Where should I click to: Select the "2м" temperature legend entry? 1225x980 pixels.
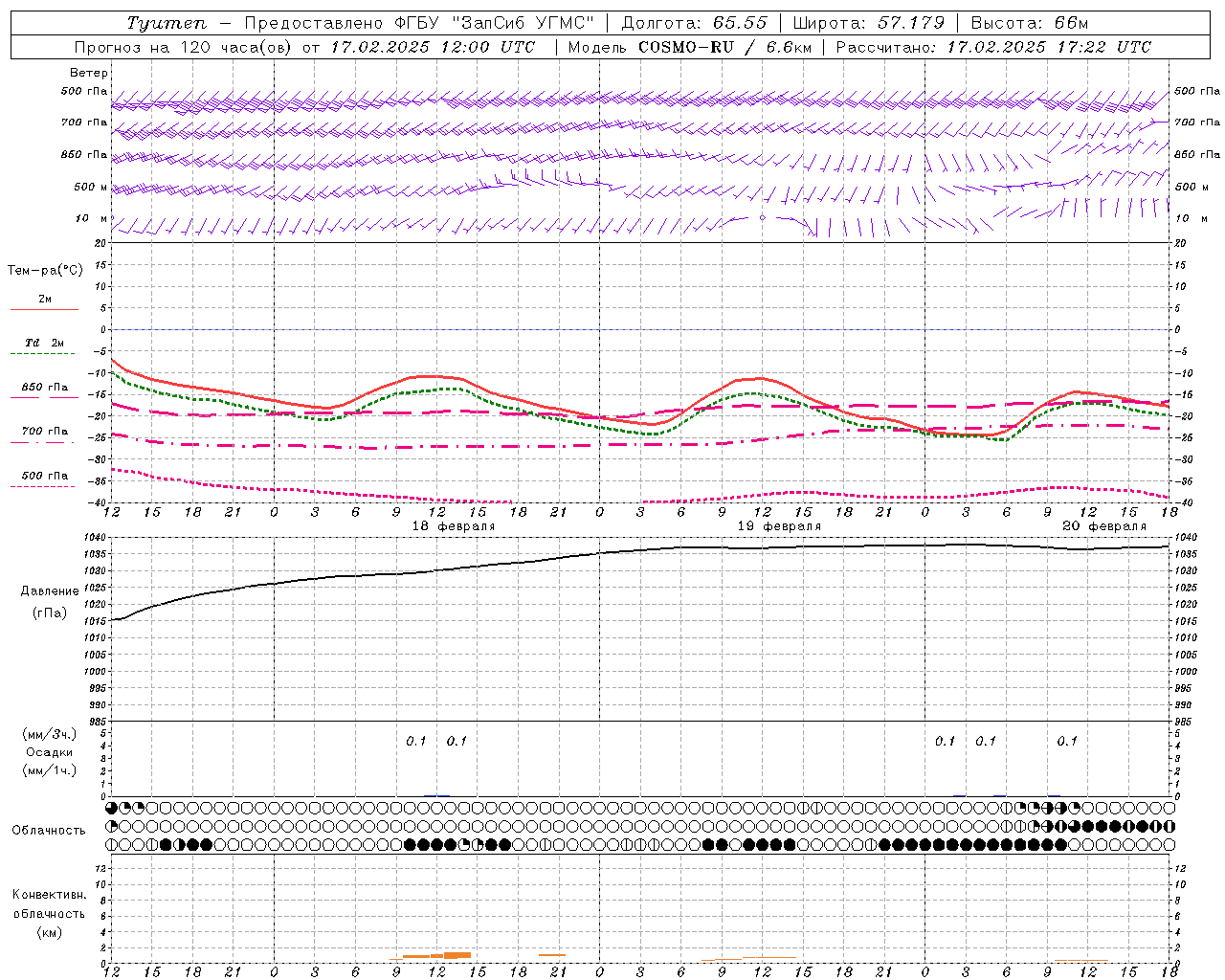[x=45, y=300]
